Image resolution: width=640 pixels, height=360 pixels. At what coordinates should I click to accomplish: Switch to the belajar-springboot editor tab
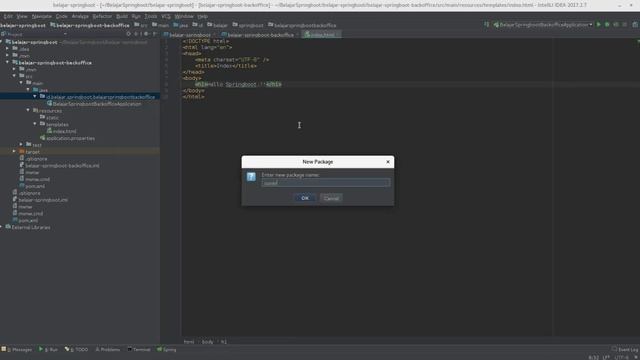coord(187,35)
